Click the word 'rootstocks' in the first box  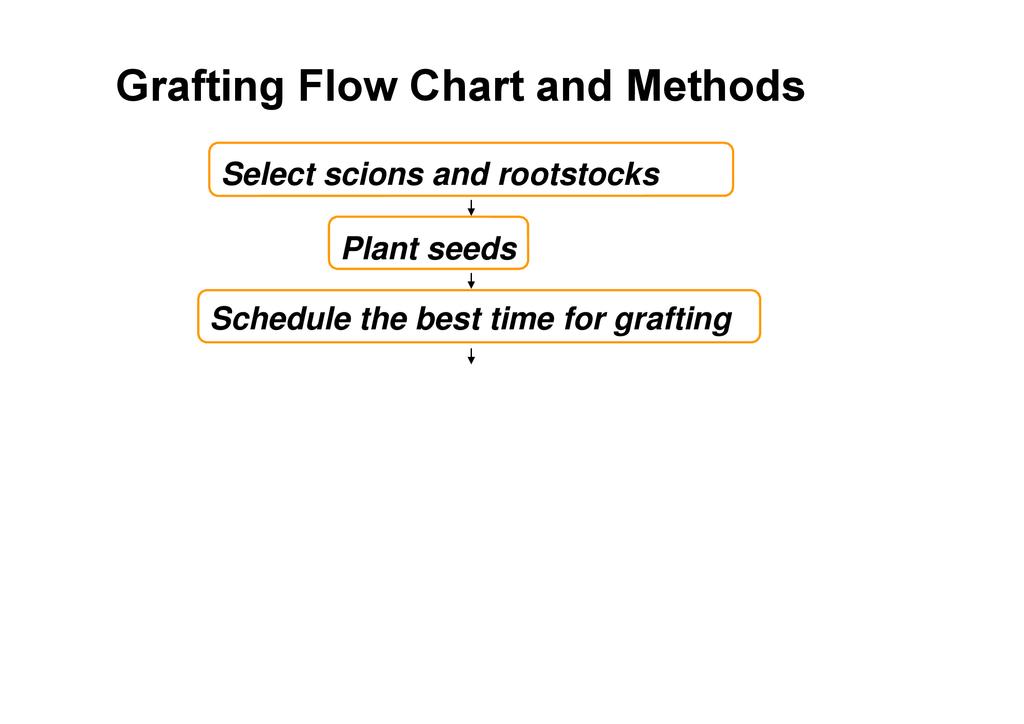pos(578,175)
